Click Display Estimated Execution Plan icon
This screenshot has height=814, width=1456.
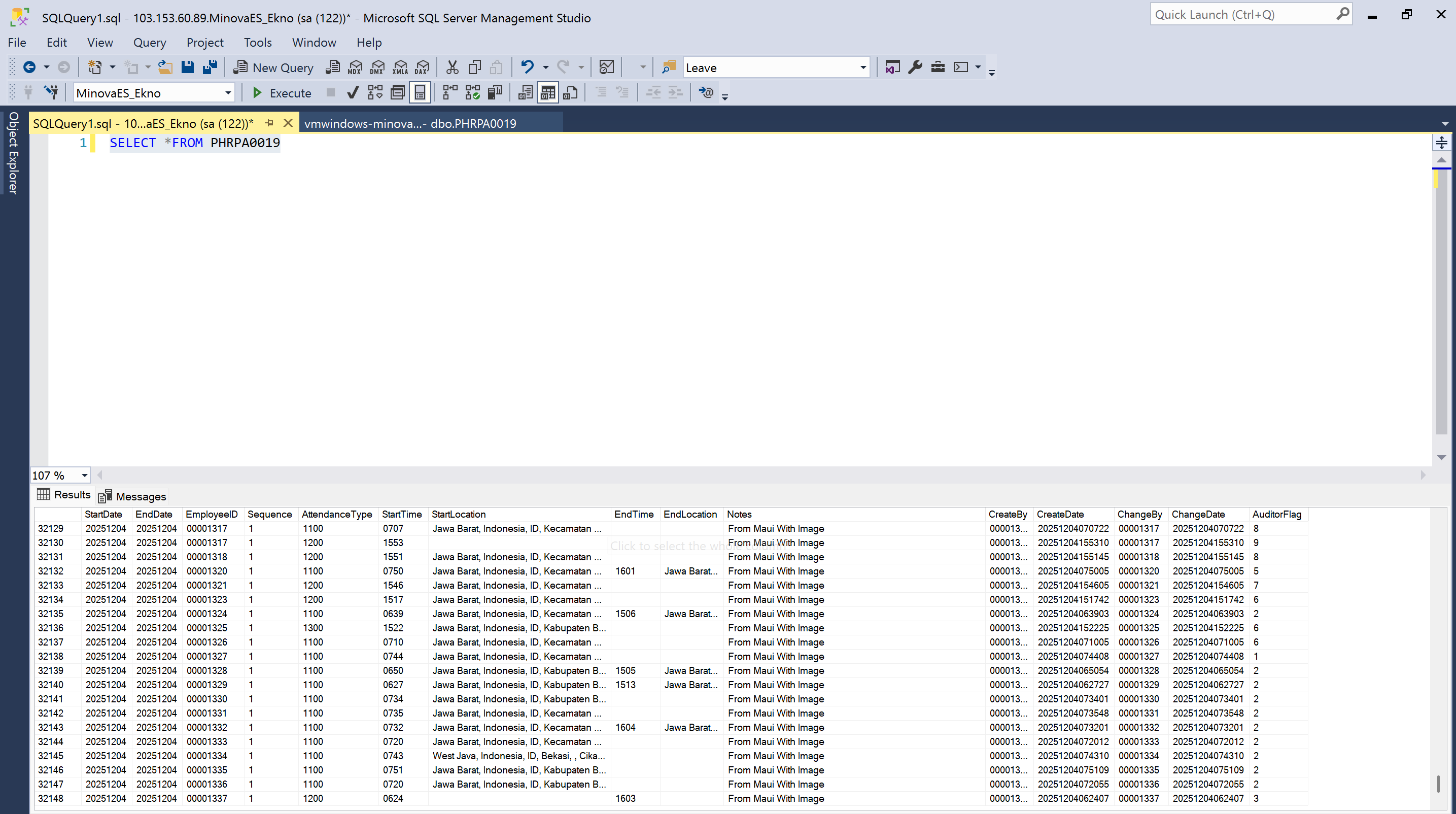click(x=375, y=93)
